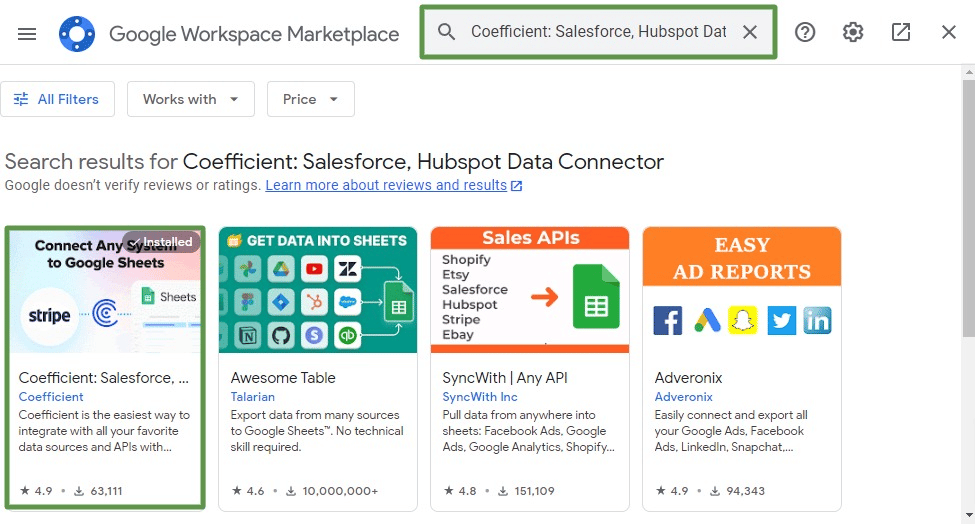Click the Coefficient description text
The width and height of the screenshot is (975, 524).
[x=104, y=431]
